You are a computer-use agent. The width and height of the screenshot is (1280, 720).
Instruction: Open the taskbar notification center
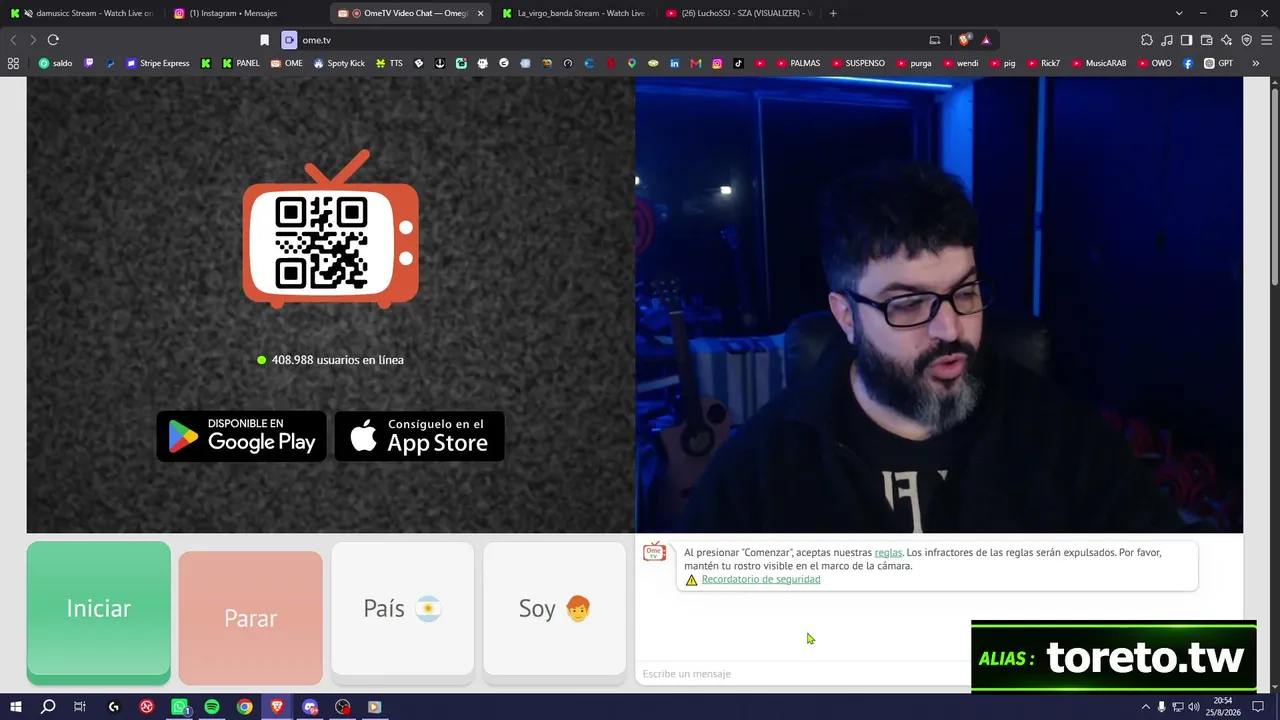pos(1258,707)
